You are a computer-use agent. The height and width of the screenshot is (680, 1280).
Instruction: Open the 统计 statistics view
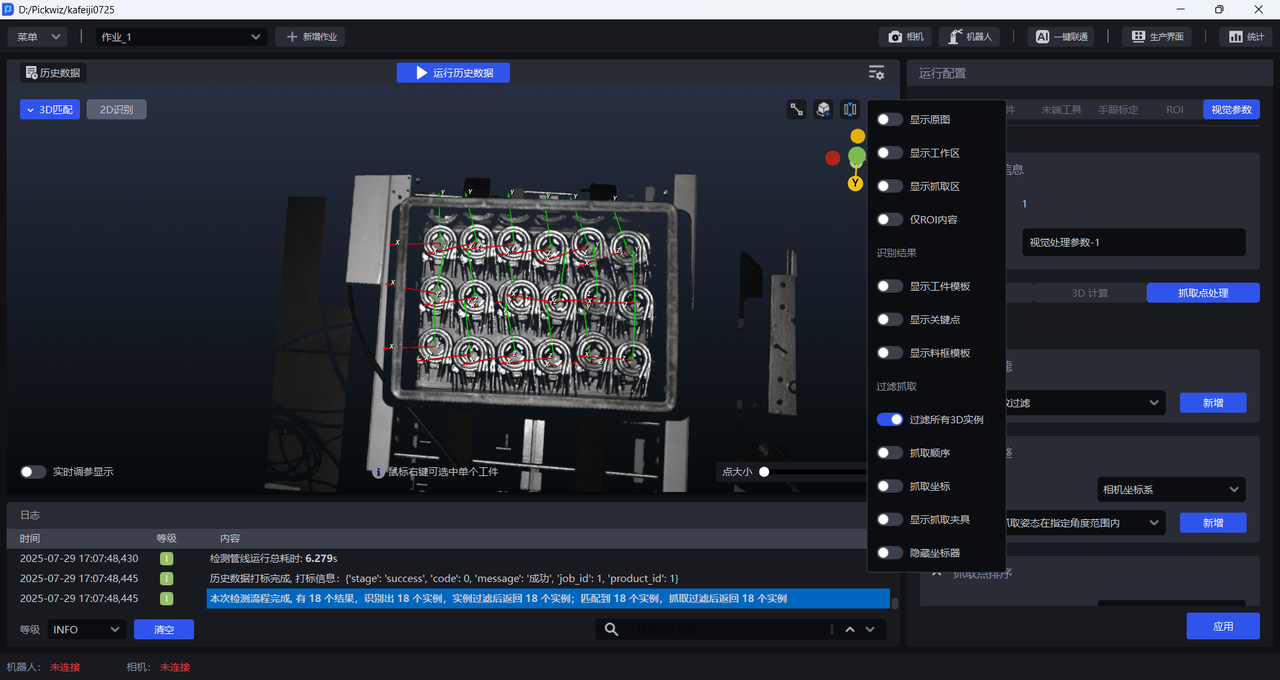[1245, 37]
